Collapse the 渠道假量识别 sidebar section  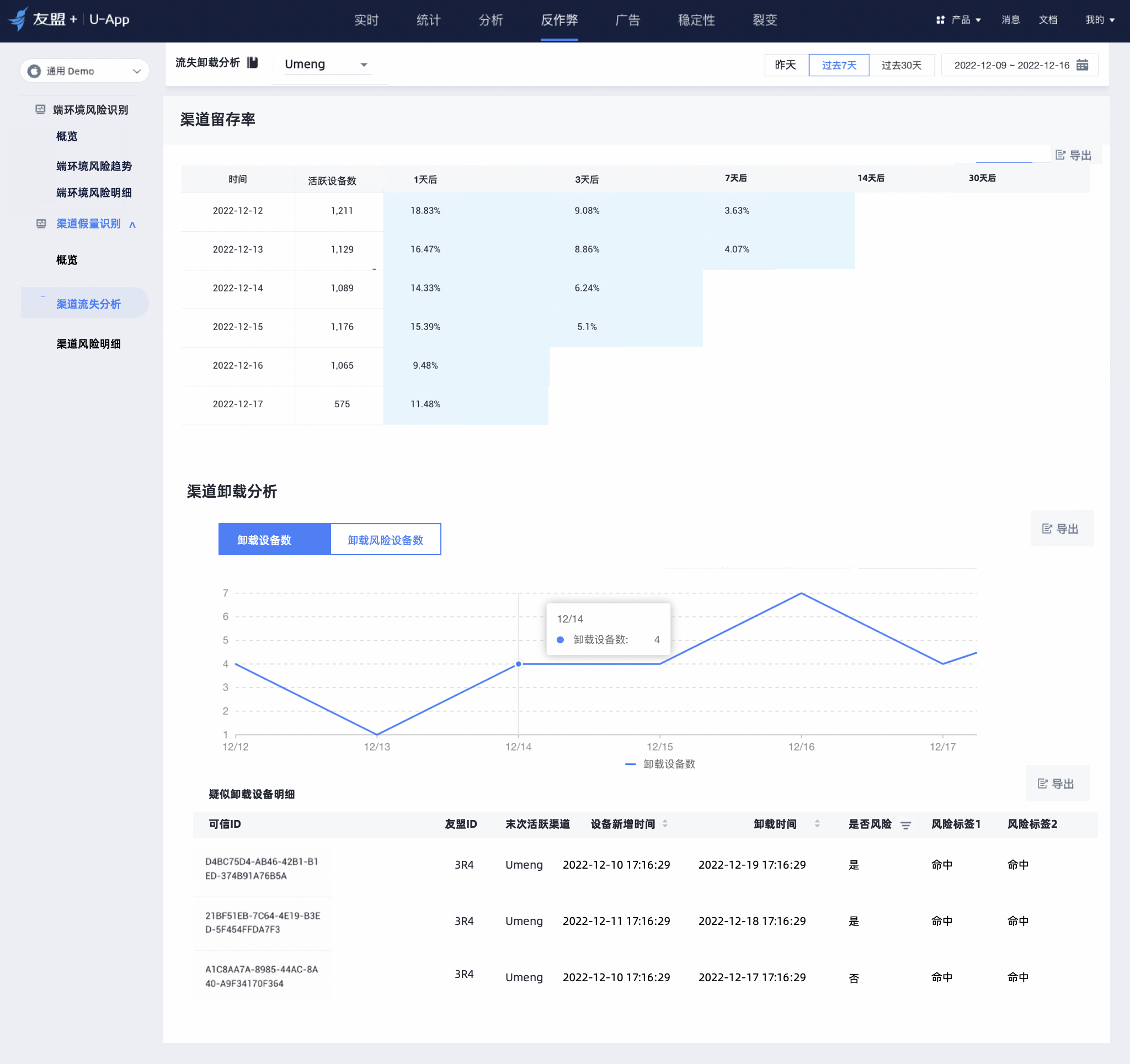[132, 225]
